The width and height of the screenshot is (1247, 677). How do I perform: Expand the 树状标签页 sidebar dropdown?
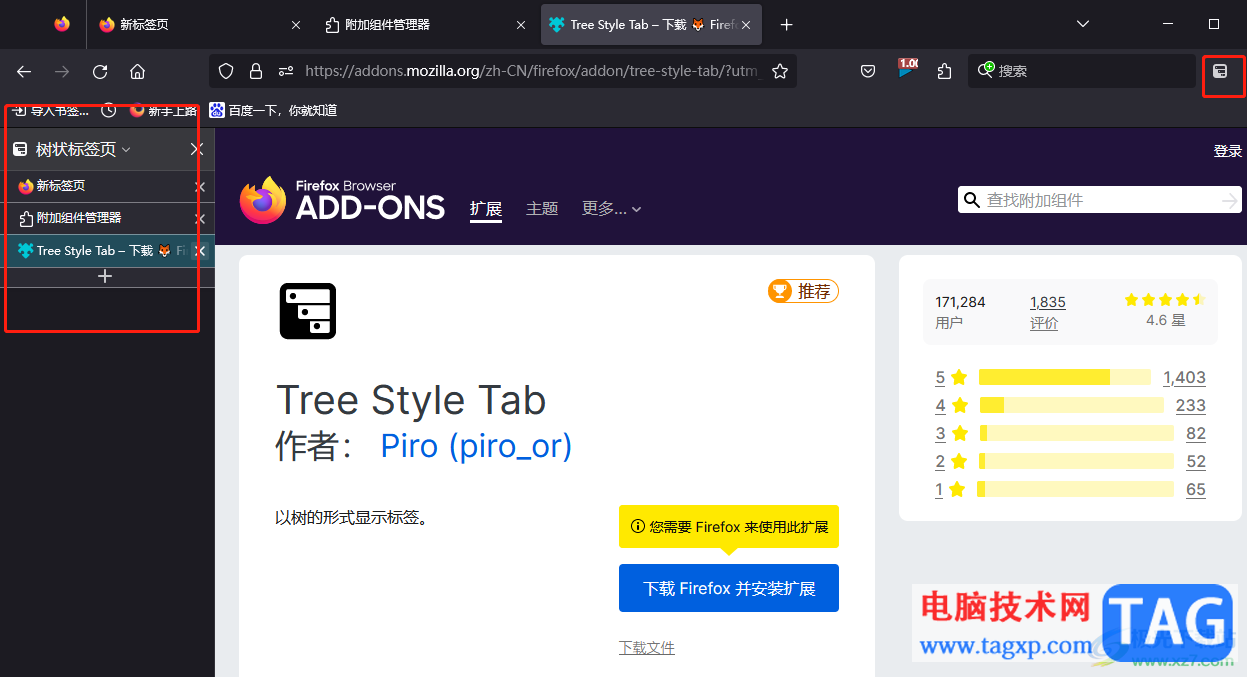(x=126, y=150)
